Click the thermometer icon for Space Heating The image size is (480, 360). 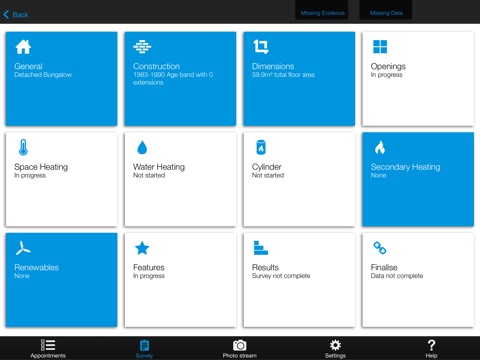click(23, 147)
